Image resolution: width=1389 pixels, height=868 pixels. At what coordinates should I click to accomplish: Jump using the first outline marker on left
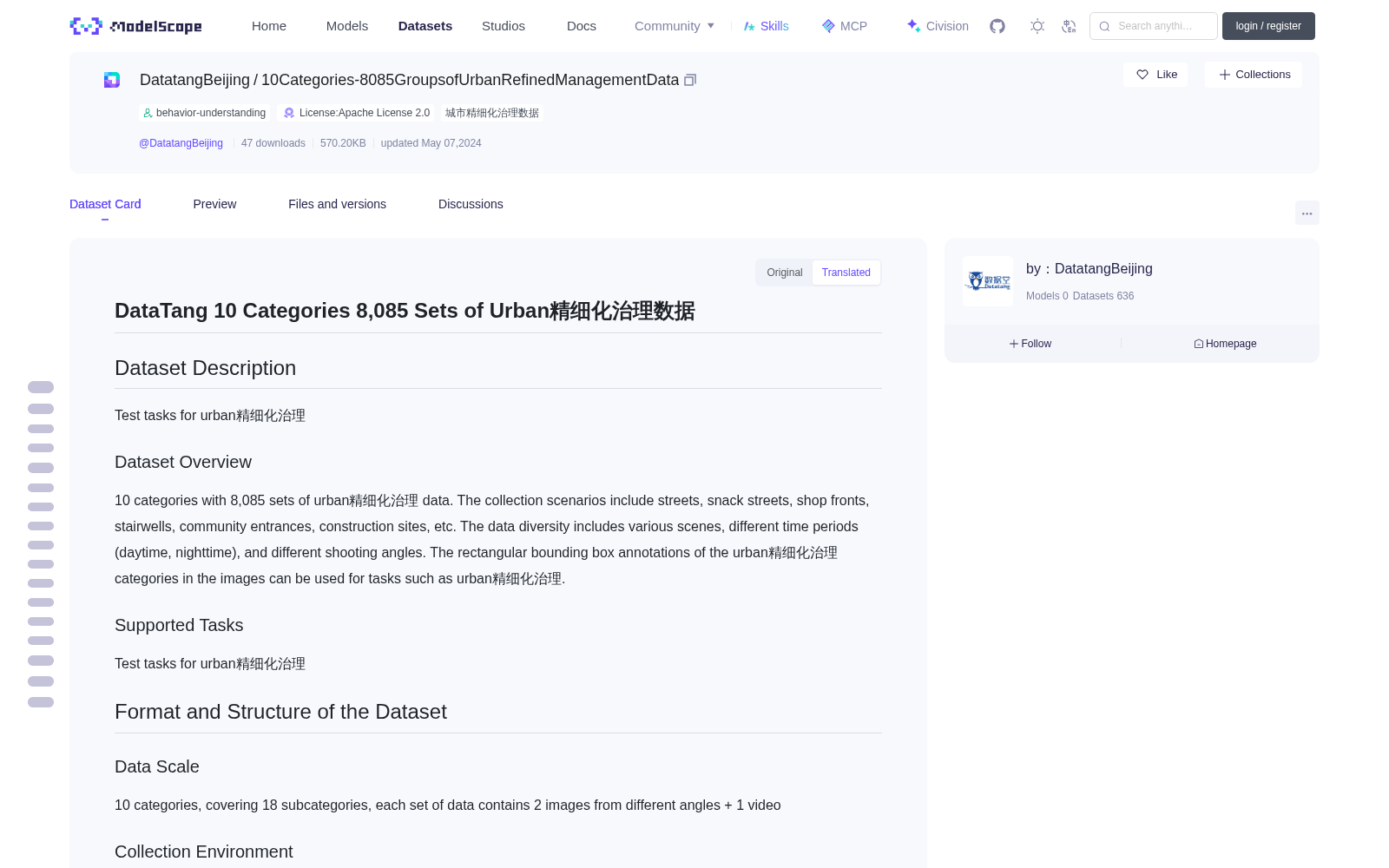41,387
